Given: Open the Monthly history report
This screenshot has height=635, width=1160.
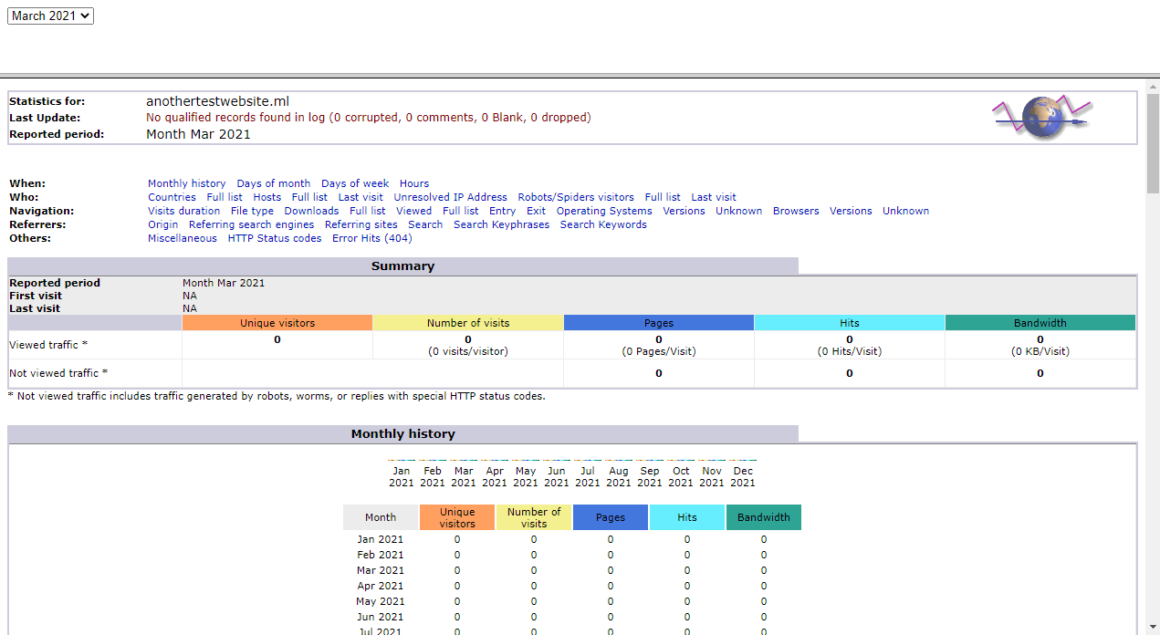Looking at the screenshot, I should click(x=186, y=183).
